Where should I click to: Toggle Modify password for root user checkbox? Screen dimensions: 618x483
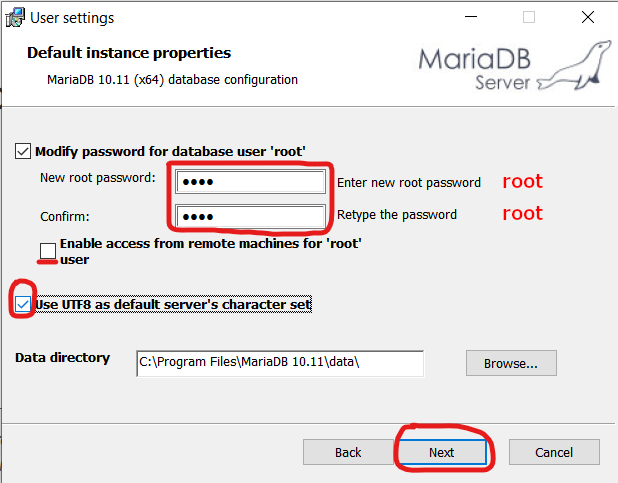pyautogui.click(x=23, y=151)
